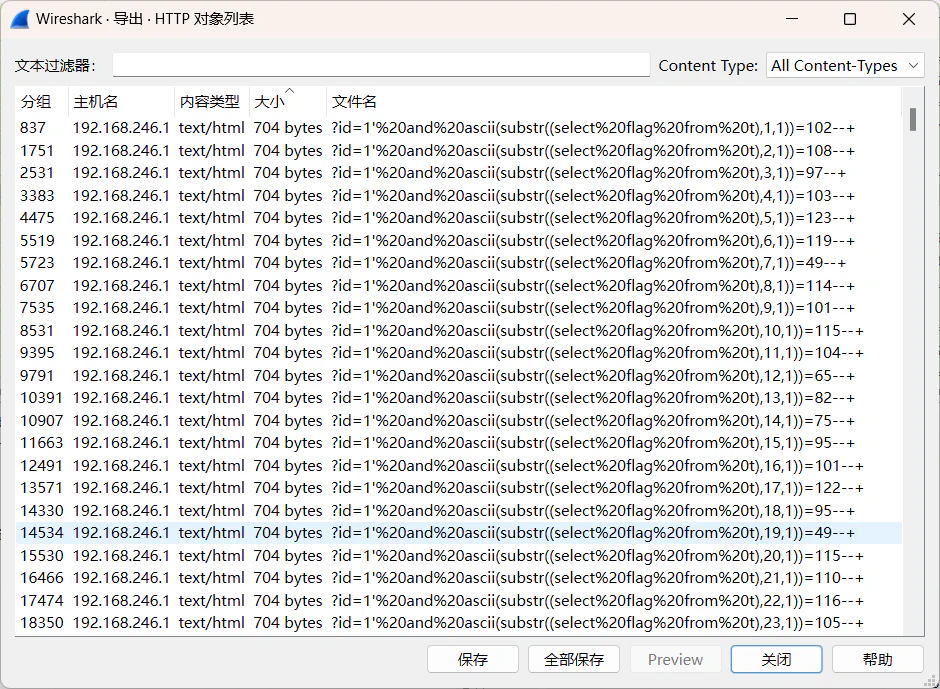Sort by the 主机名 column header
Screen dimensions: 940x689
122,101
